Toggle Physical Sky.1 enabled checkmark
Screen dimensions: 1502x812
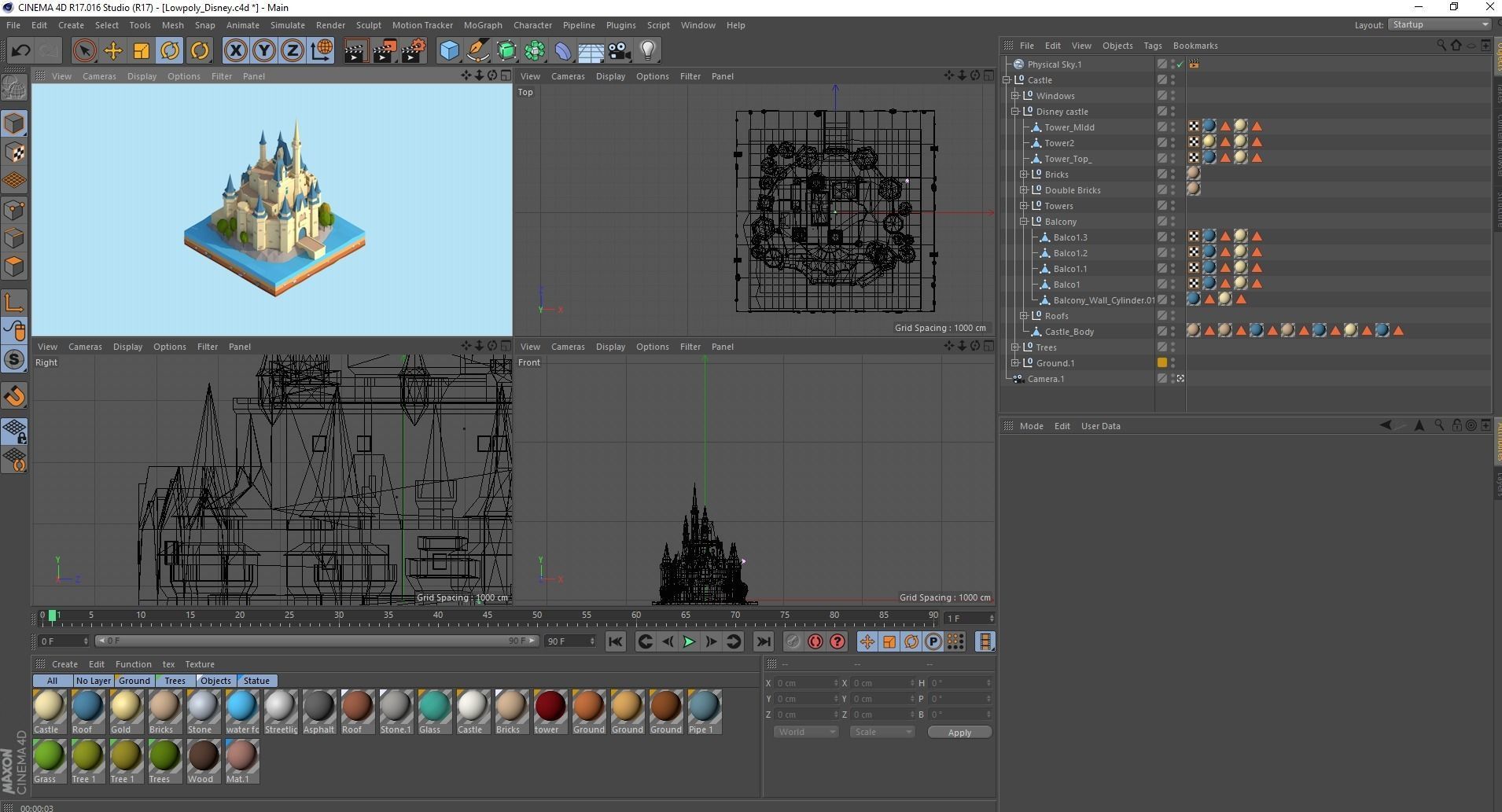click(x=1180, y=64)
